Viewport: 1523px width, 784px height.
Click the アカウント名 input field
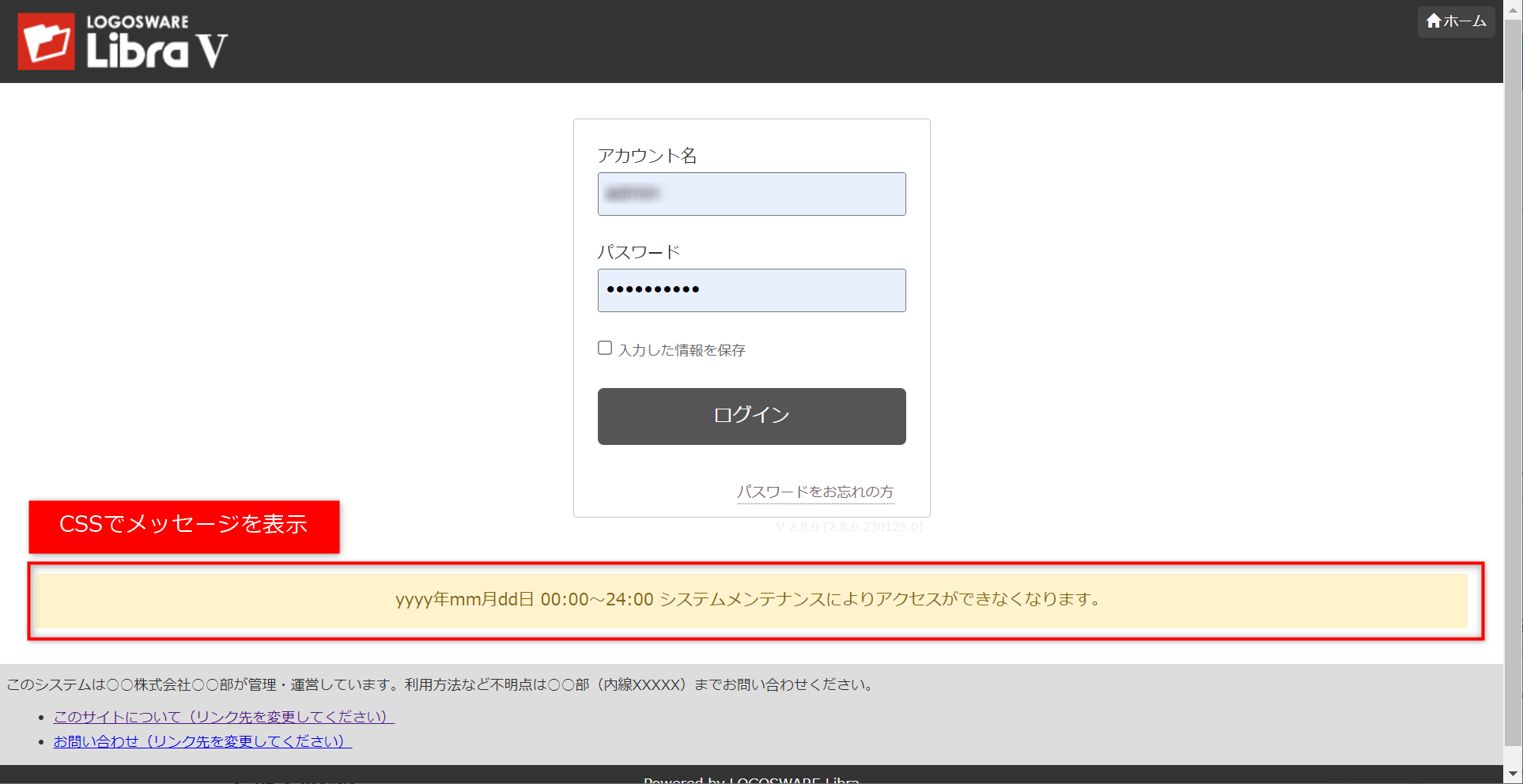coord(751,194)
